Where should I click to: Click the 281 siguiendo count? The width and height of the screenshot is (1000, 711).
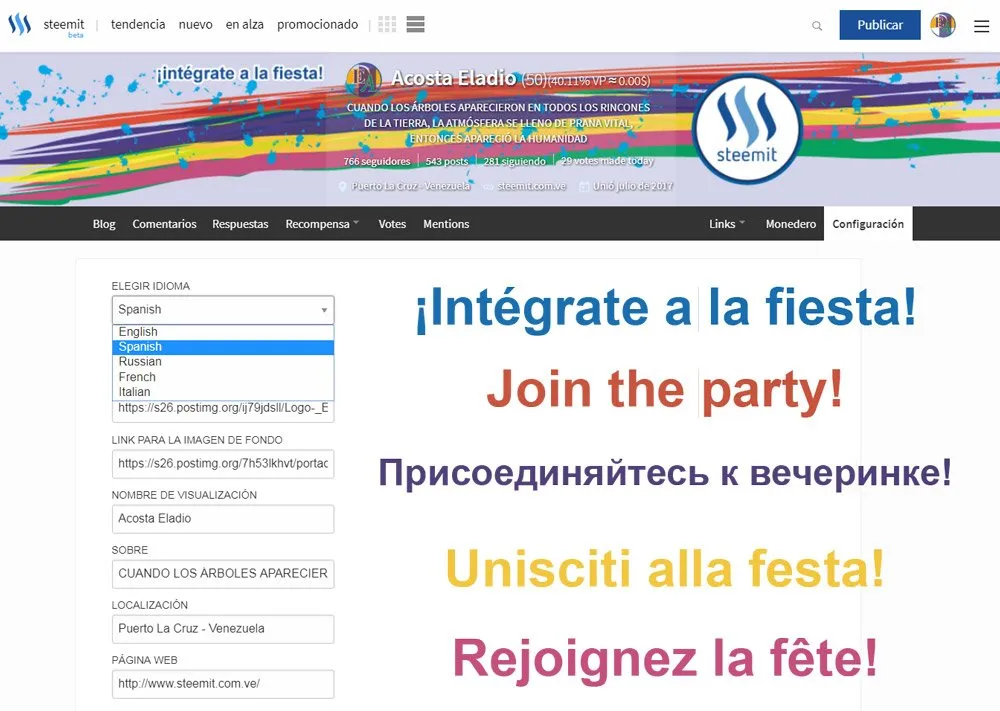(x=514, y=161)
